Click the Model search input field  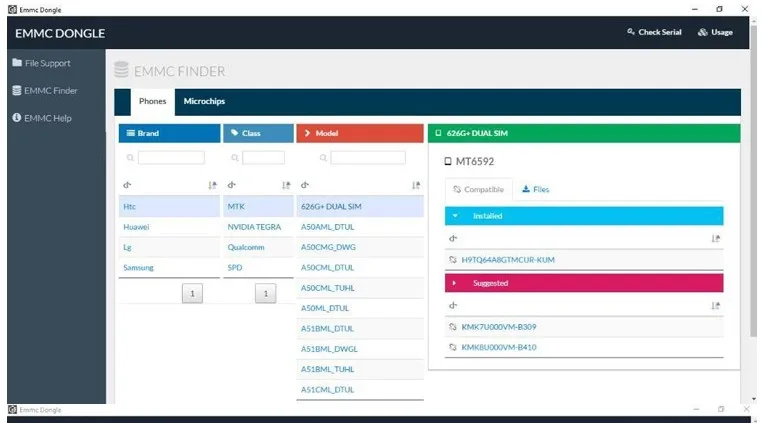(x=368, y=158)
